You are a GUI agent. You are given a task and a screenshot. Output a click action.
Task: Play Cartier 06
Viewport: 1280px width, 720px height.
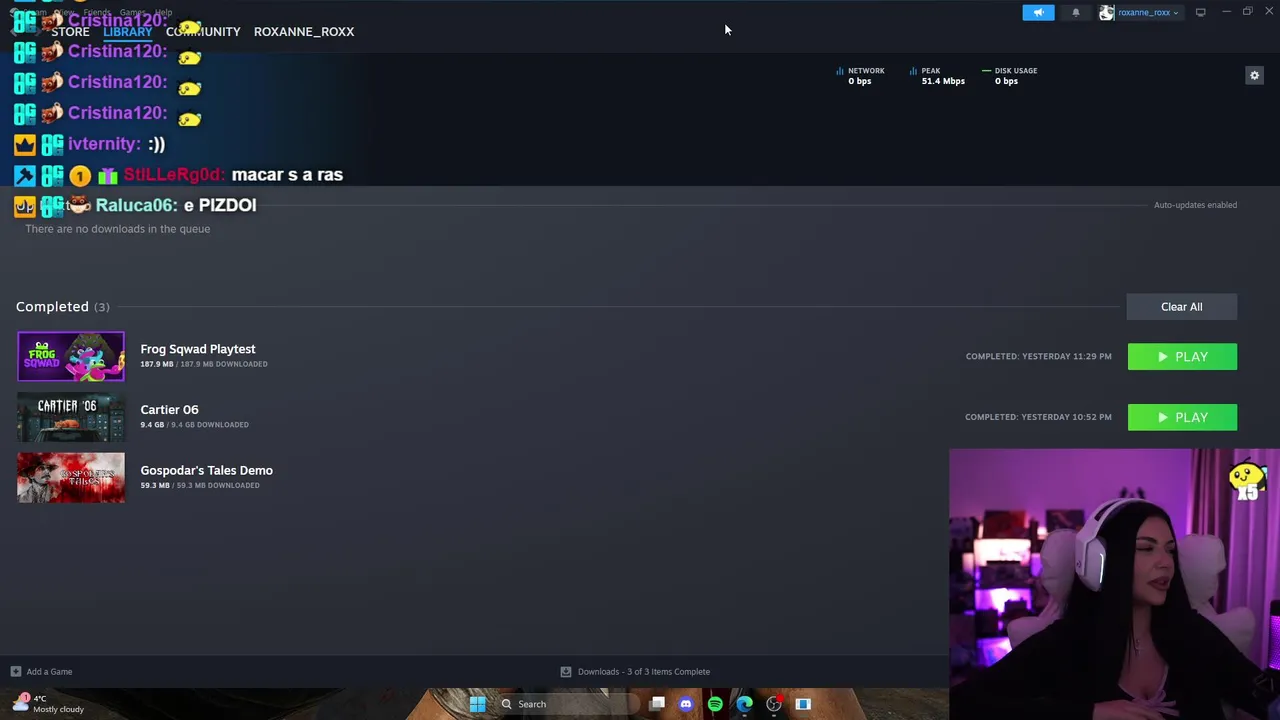tap(1182, 417)
